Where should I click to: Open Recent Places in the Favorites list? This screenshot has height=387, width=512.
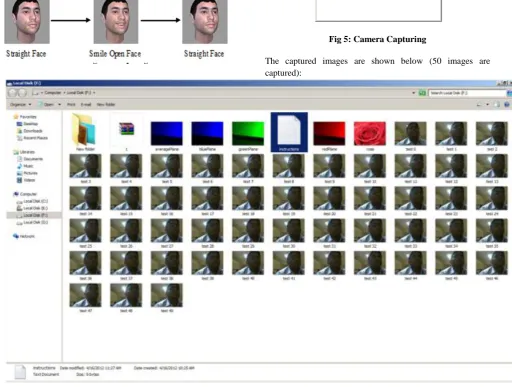click(32, 138)
